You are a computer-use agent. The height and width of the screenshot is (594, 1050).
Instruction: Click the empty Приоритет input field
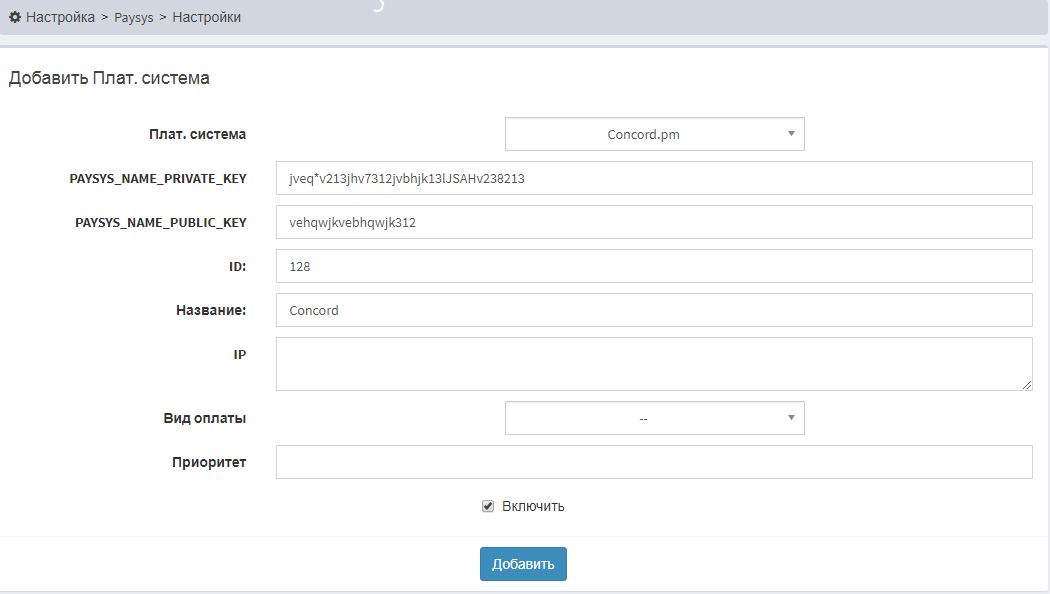653,462
